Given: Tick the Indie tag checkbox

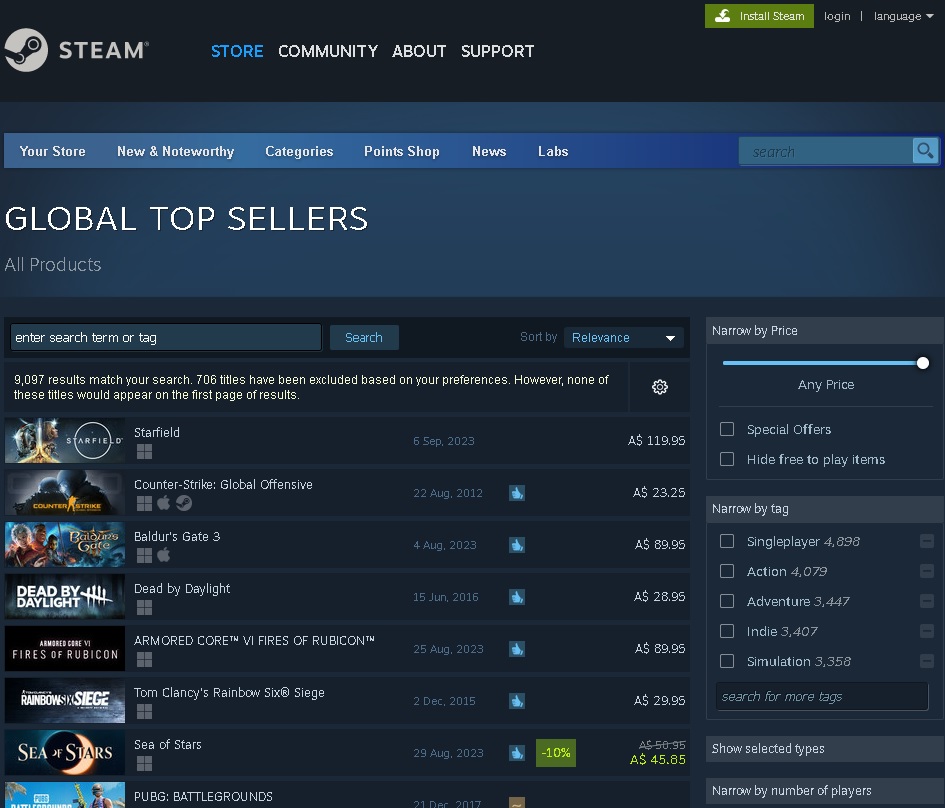Looking at the screenshot, I should (727, 631).
